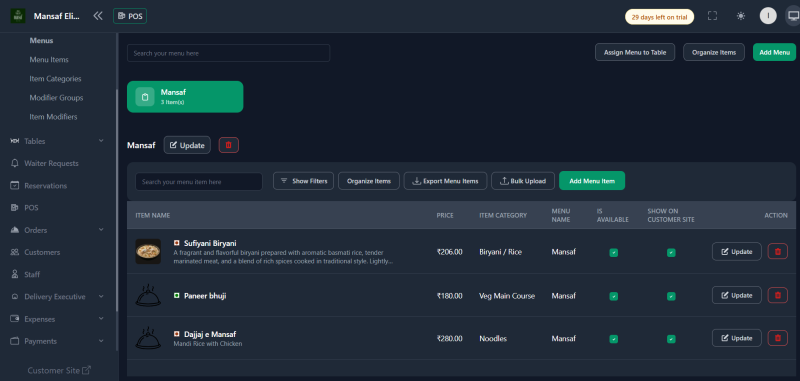Image resolution: width=800 pixels, height=381 pixels.
Task: Click the Payments icon in the sidebar
Action: [15, 341]
